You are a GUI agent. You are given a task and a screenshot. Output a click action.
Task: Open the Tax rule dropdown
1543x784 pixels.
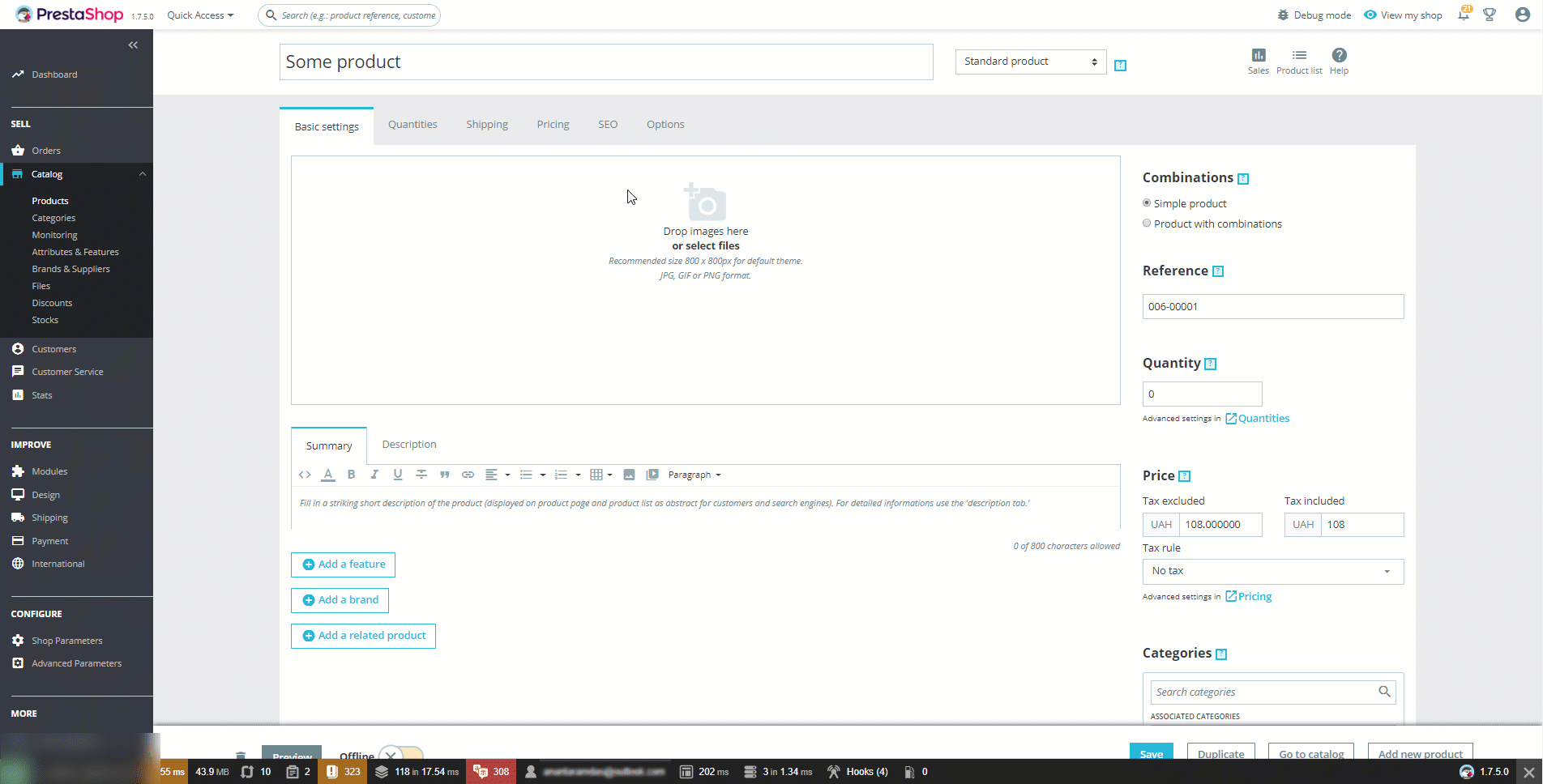[x=1273, y=571]
